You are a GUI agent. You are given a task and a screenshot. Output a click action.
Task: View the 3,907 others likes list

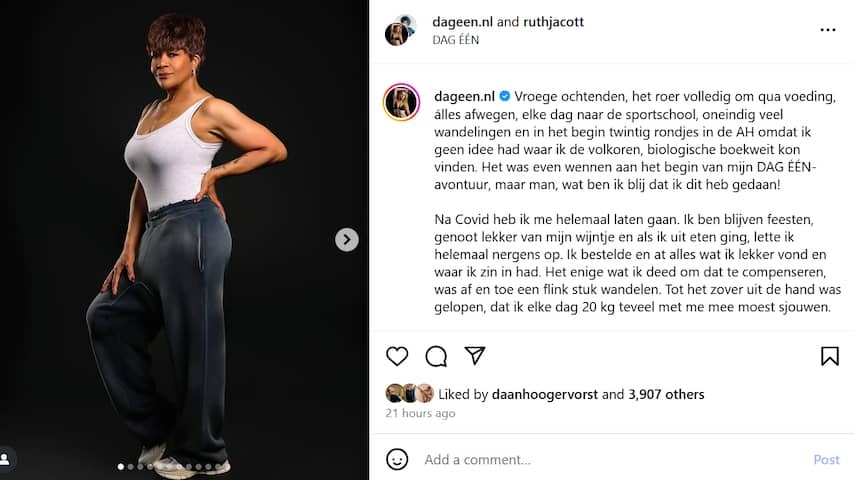click(x=666, y=394)
